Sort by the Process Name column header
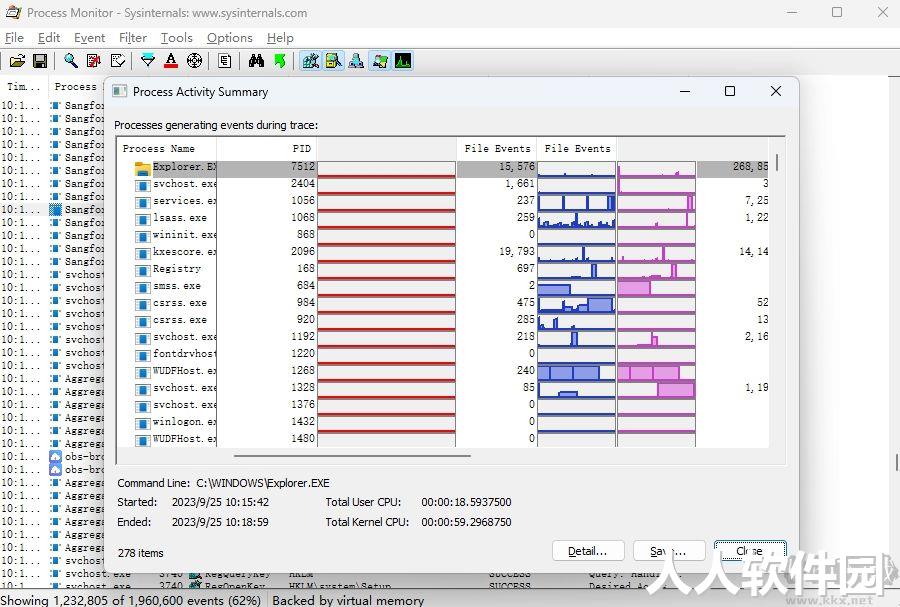 166,149
